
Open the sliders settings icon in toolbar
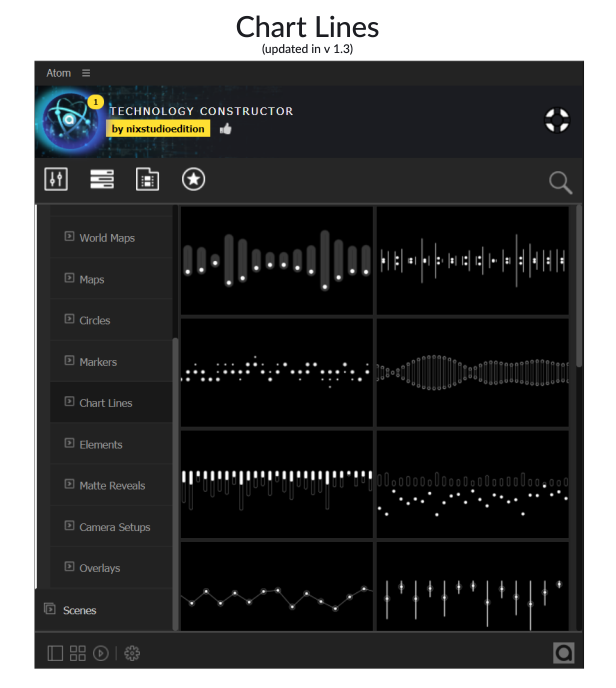pyautogui.click(x=56, y=180)
